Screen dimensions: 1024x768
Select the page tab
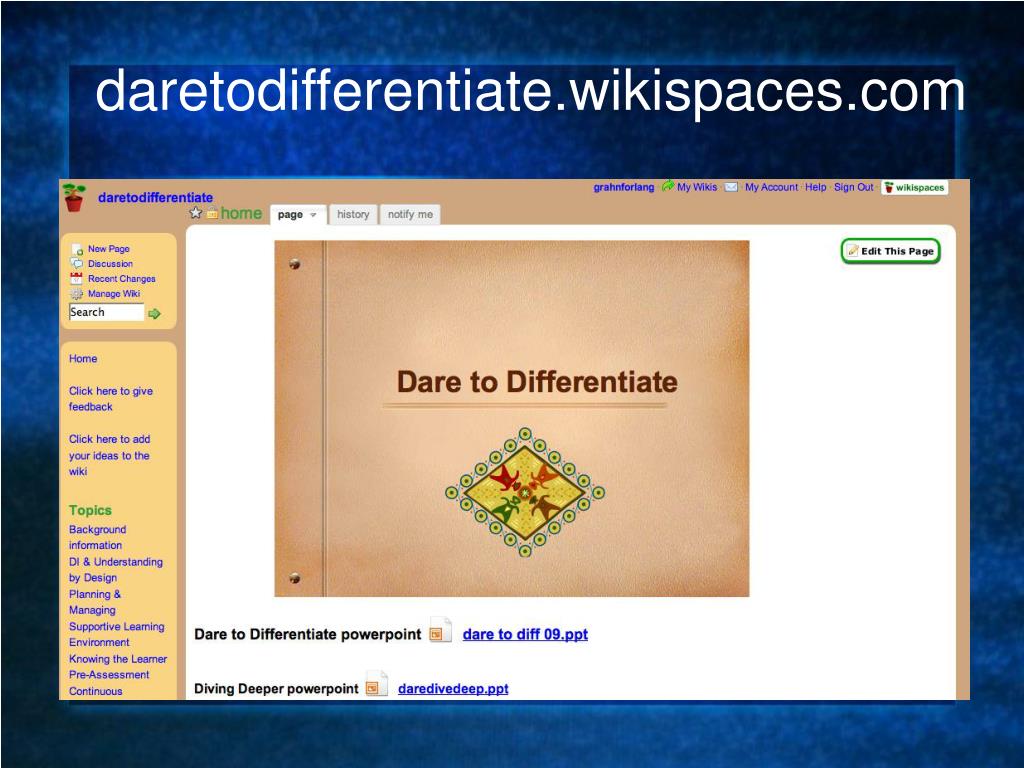tap(298, 214)
